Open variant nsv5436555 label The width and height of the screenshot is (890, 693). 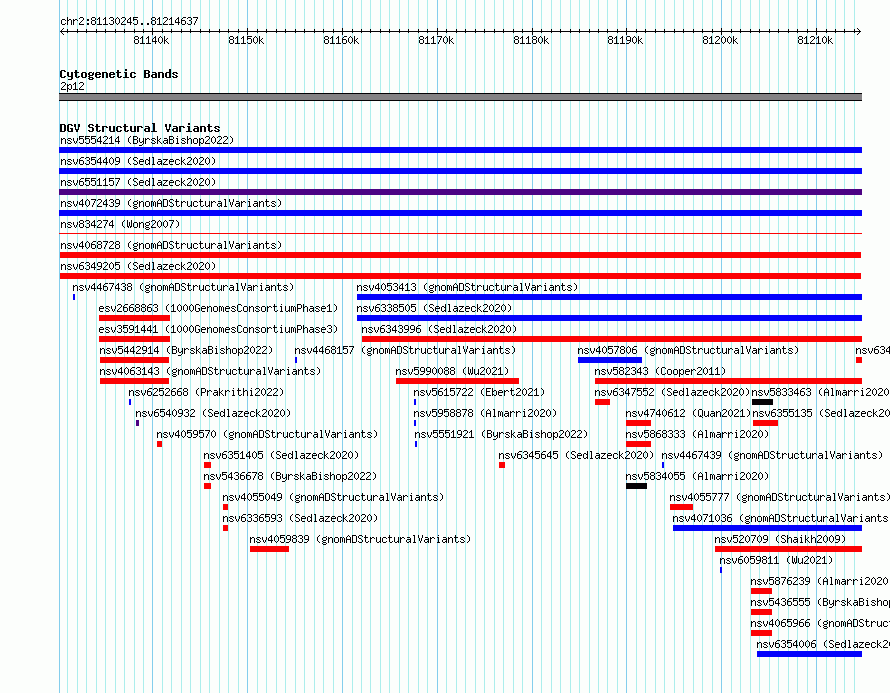pyautogui.click(x=820, y=602)
